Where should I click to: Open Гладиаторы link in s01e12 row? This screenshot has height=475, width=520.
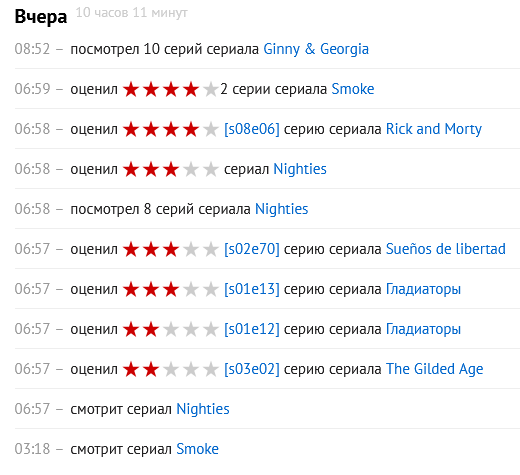click(x=423, y=329)
